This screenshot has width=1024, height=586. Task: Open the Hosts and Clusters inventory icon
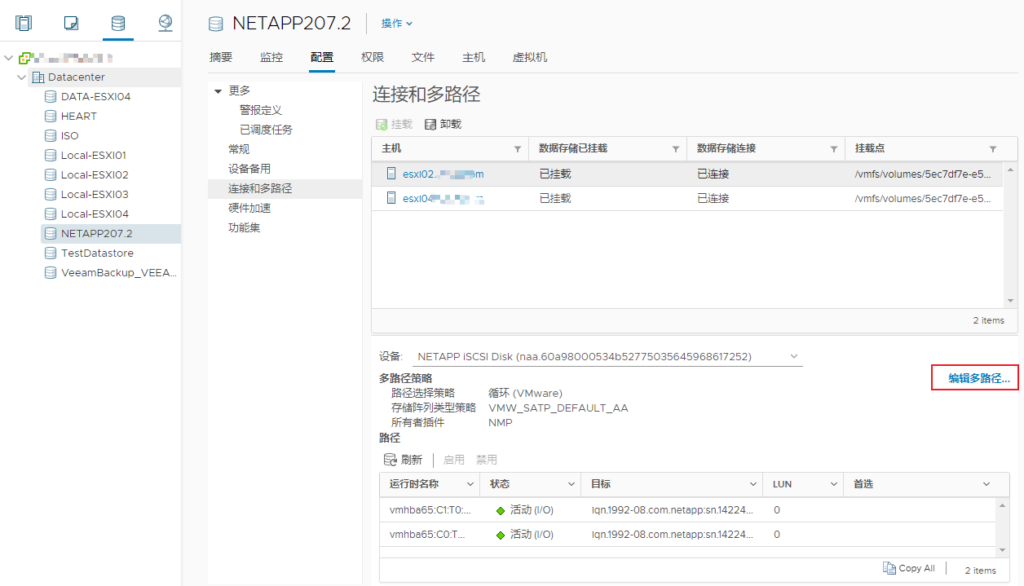tap(24, 22)
